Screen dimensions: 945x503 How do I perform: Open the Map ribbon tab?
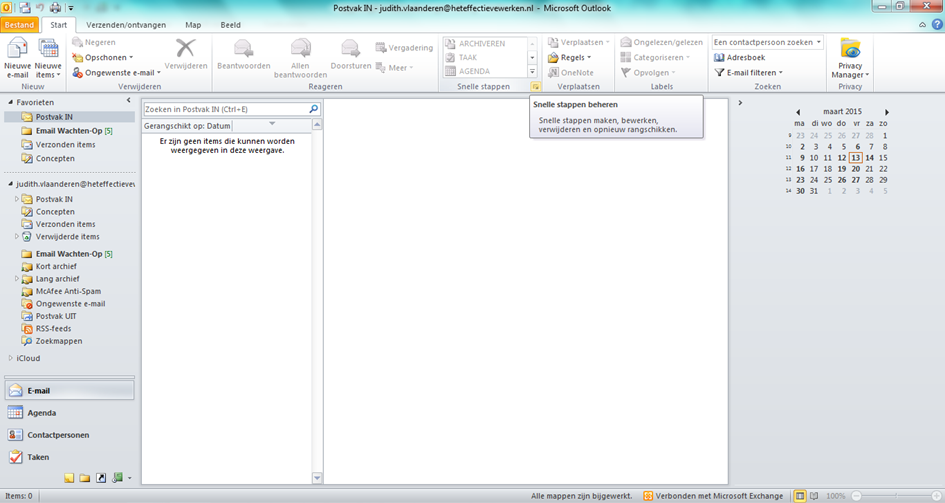click(x=193, y=25)
